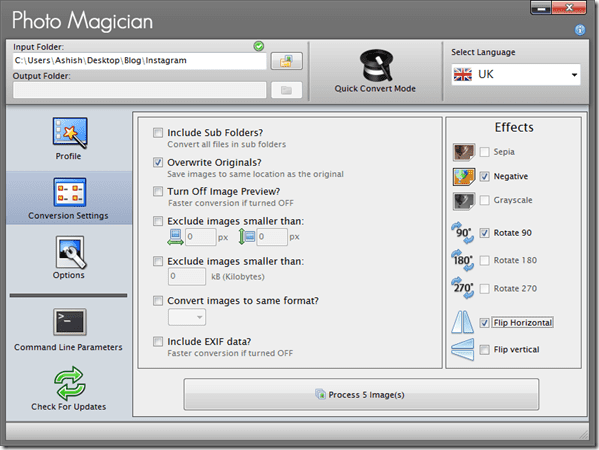
Task: Click the Sepia effect thumbnail icon
Action: 463,152
